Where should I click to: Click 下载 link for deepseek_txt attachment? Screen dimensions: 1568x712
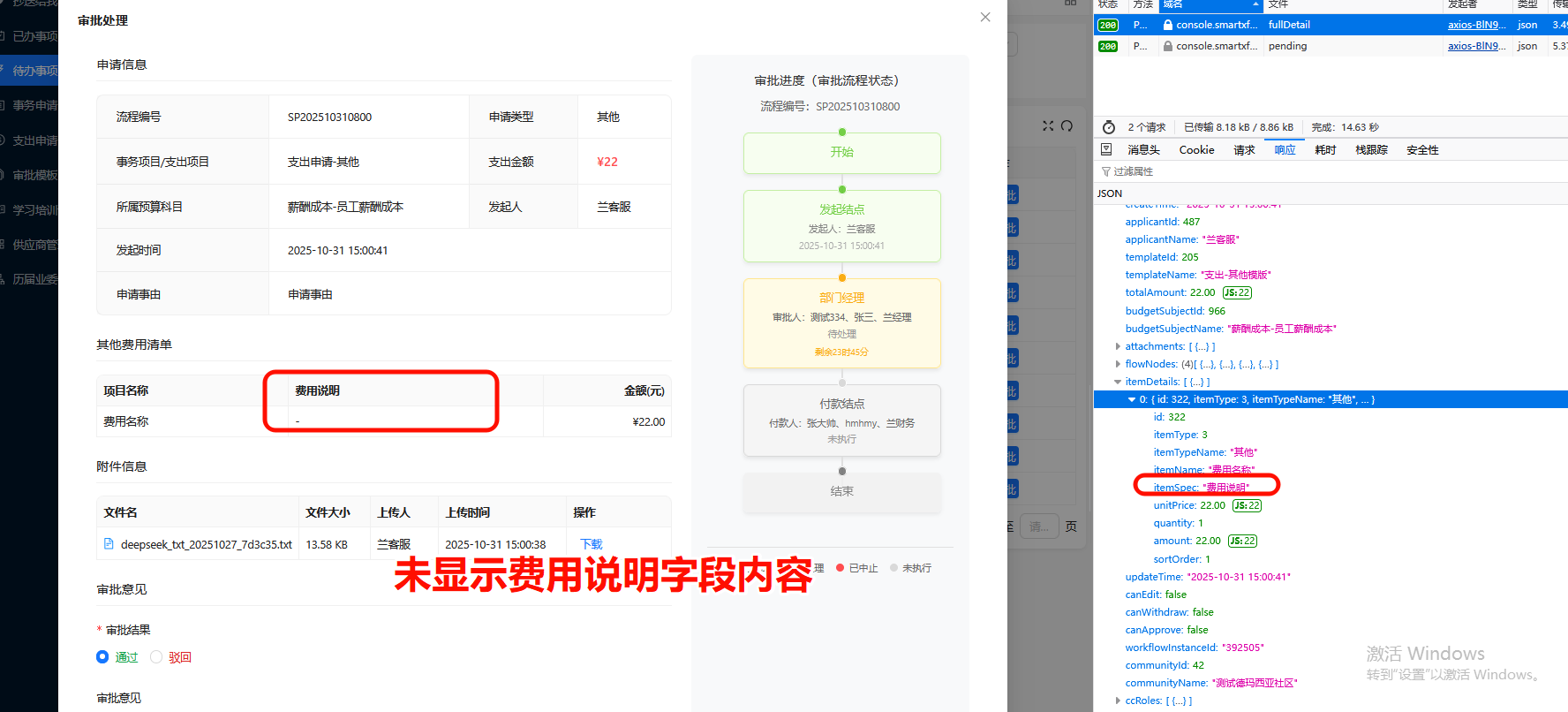click(591, 544)
